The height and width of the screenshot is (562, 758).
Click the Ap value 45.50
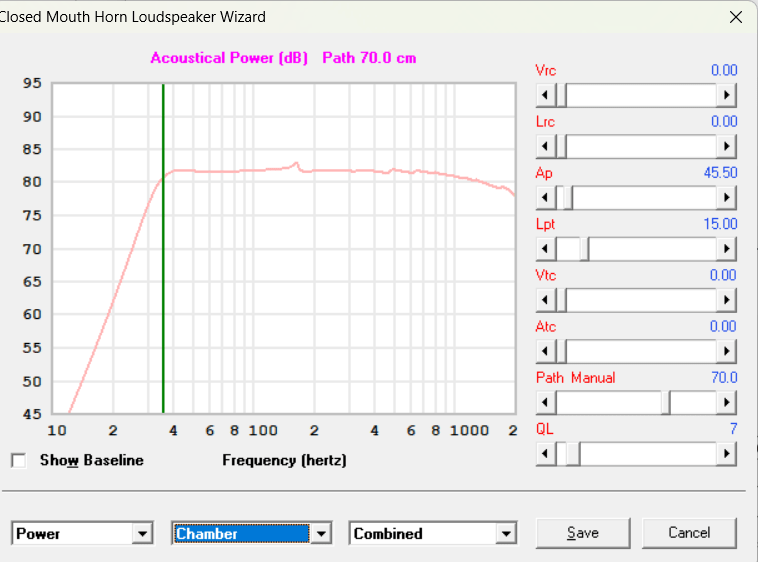(720, 173)
